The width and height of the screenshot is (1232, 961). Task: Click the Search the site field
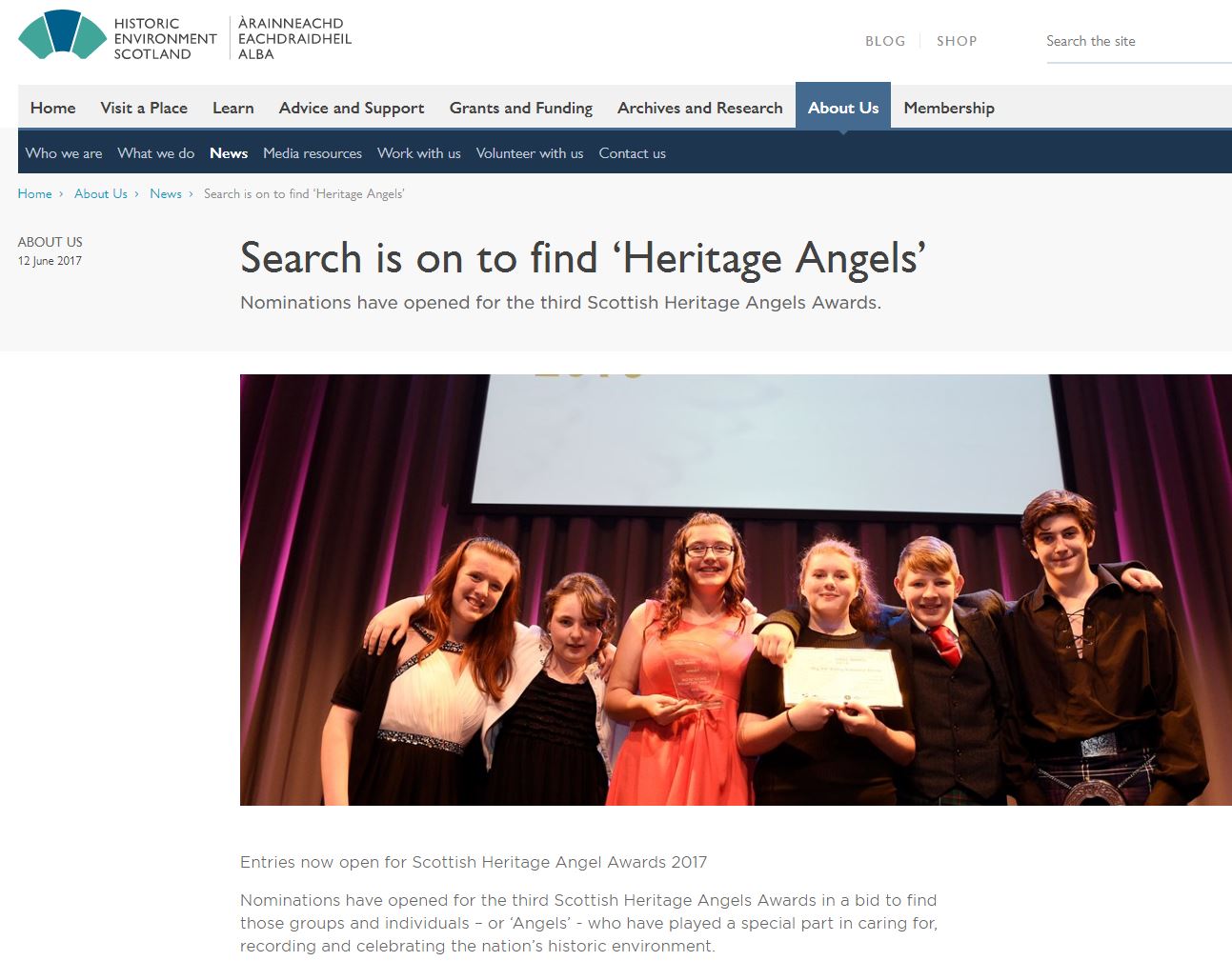coord(1134,42)
